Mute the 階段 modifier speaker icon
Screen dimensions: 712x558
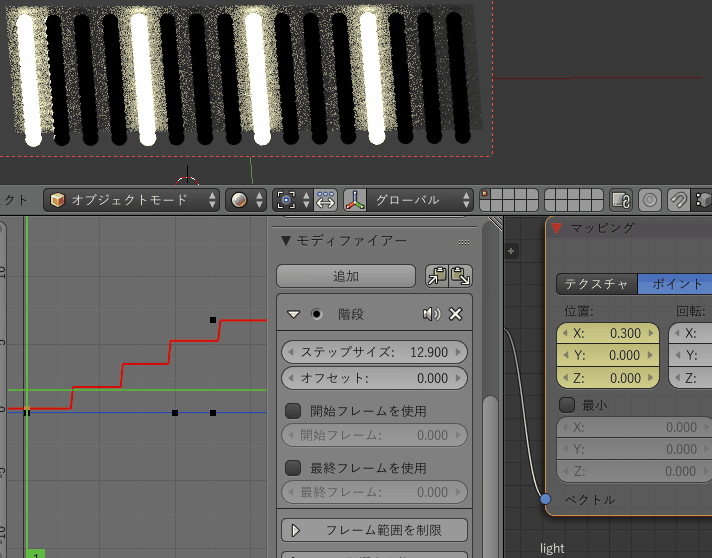(x=431, y=314)
